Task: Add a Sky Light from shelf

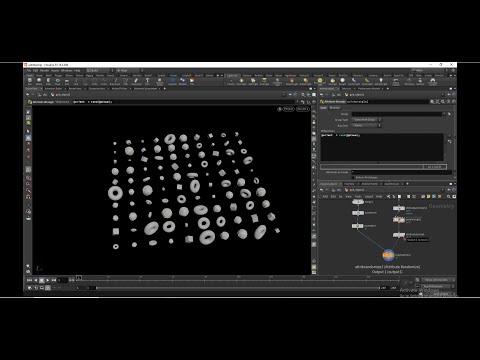Action: tap(332, 81)
